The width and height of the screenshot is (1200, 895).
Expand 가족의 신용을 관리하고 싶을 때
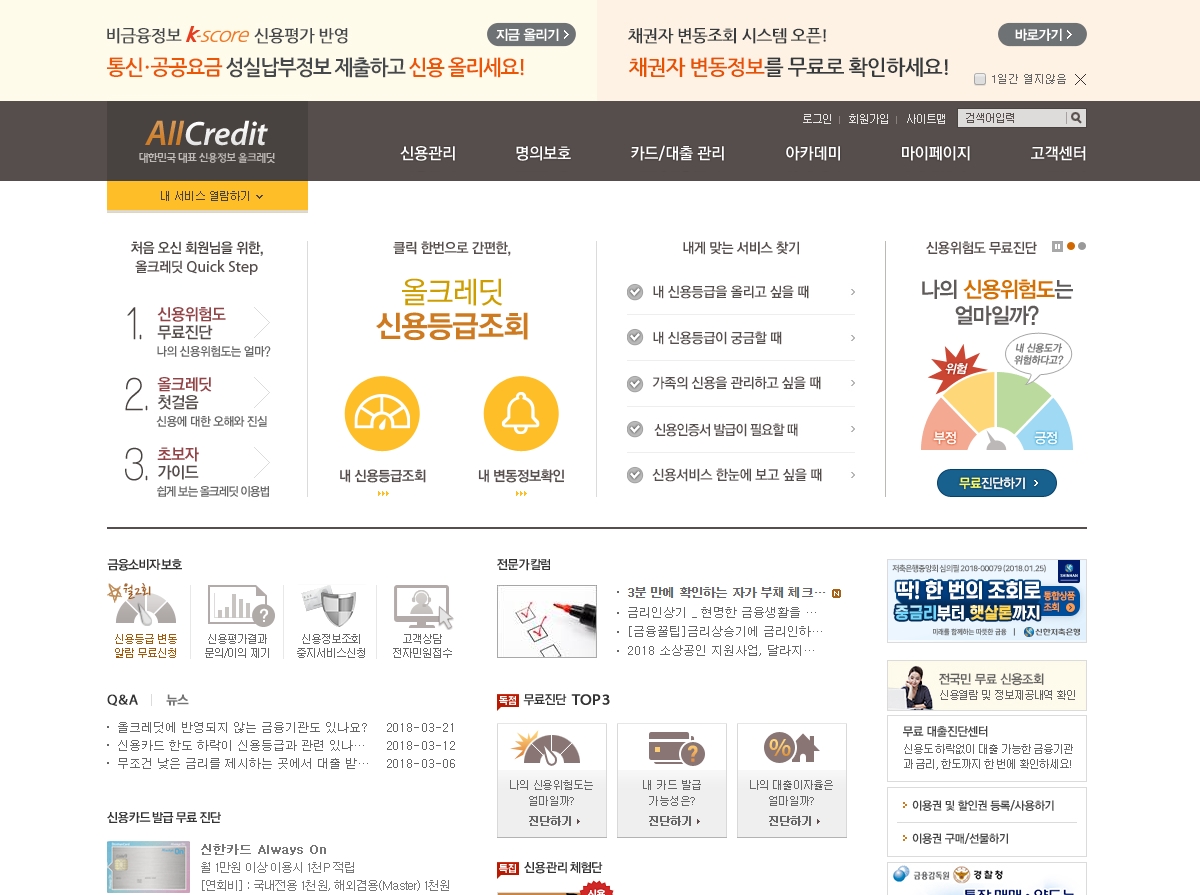(740, 383)
